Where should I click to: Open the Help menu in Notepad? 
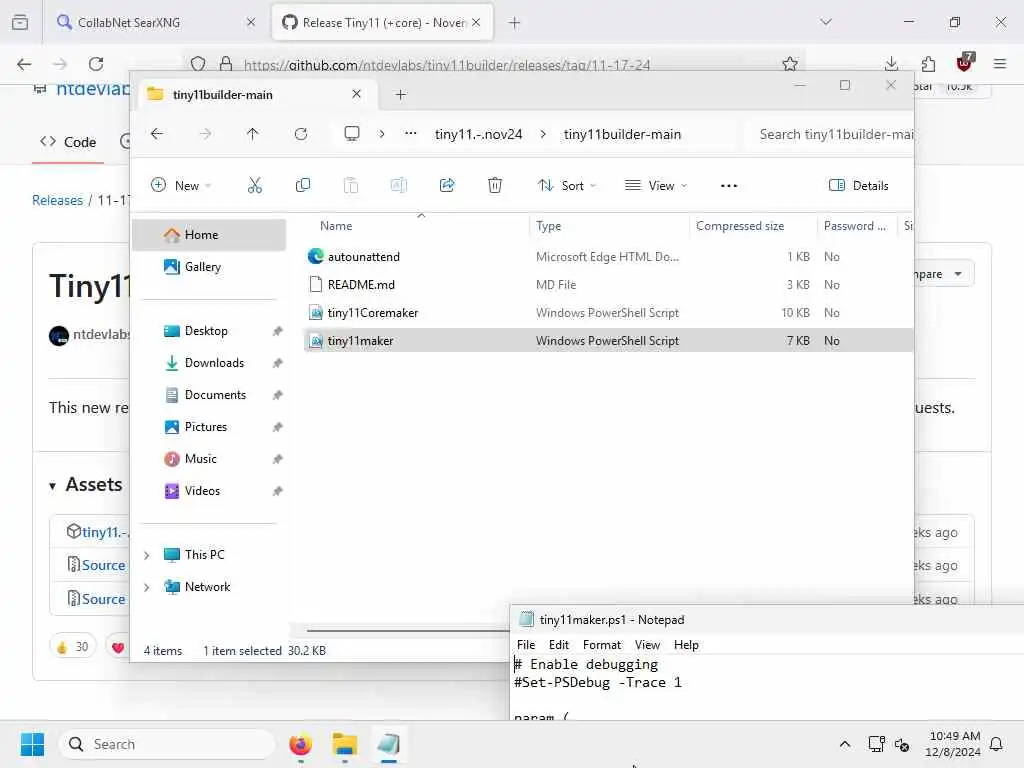(x=686, y=645)
